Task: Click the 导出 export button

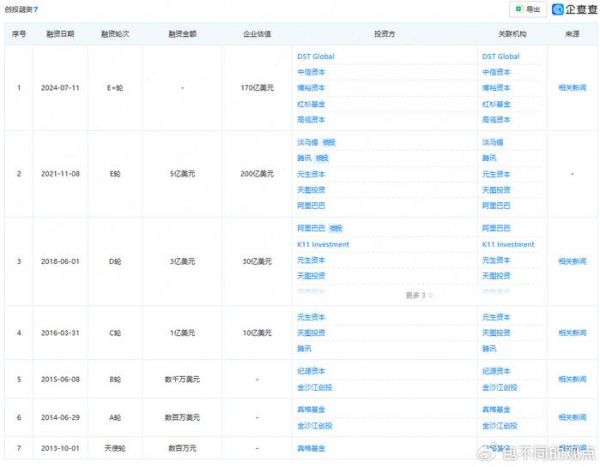Action: (528, 9)
